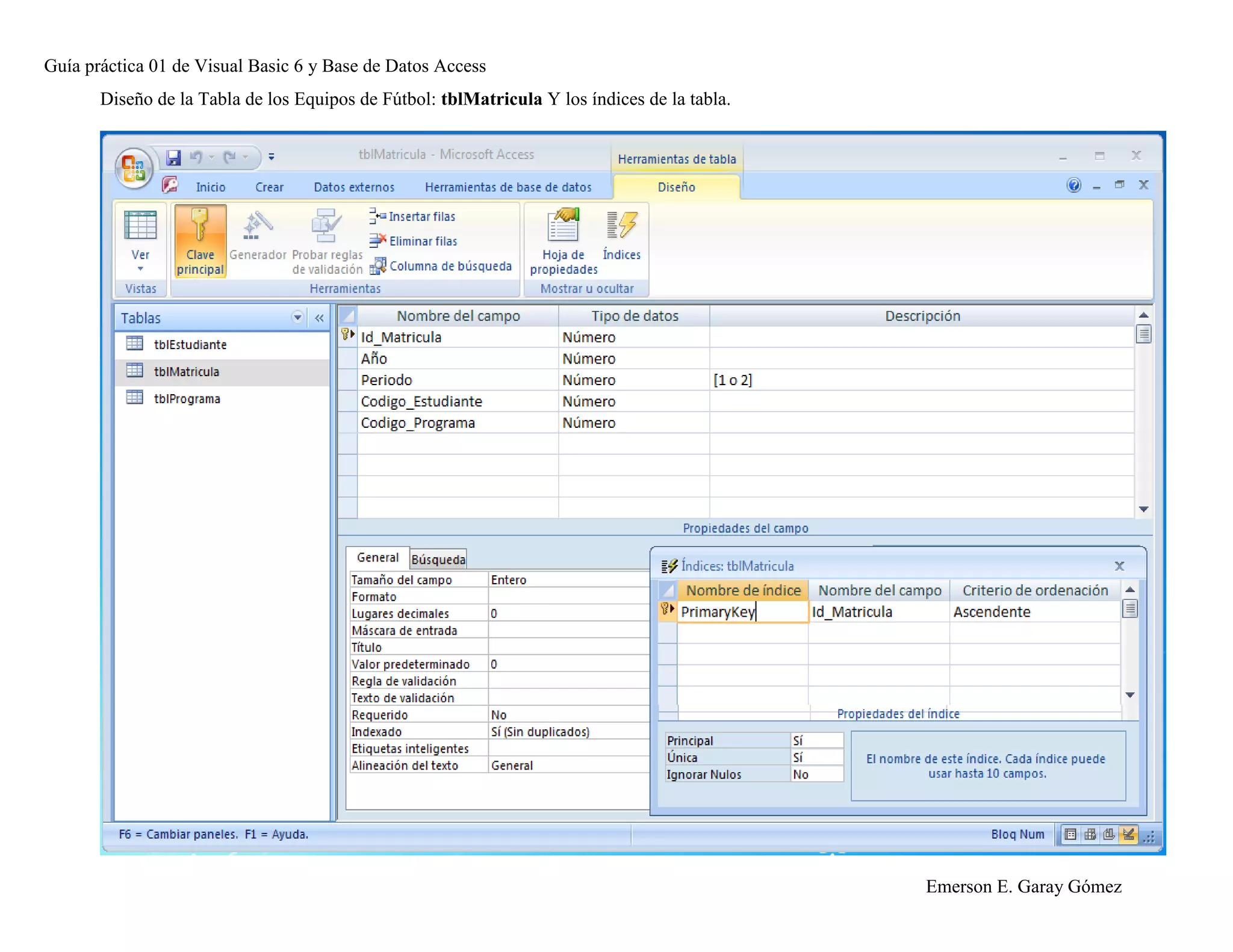Expand the Ver dropdown arrow
Image resolution: width=1233 pixels, height=952 pixels.
pos(140,269)
